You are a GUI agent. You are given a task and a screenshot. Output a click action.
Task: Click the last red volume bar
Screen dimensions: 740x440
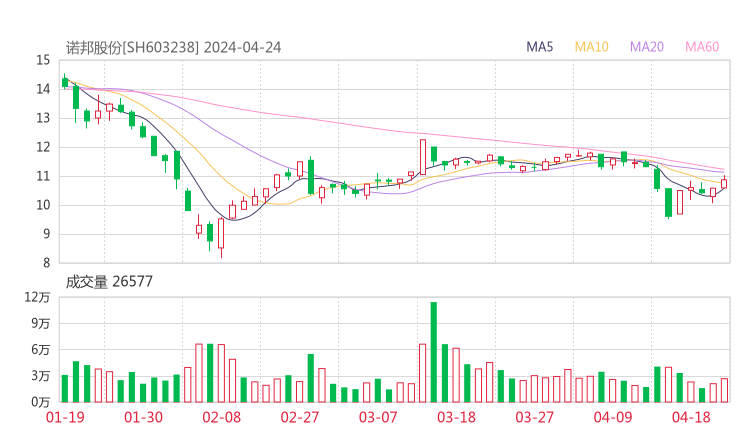pyautogui.click(x=724, y=390)
